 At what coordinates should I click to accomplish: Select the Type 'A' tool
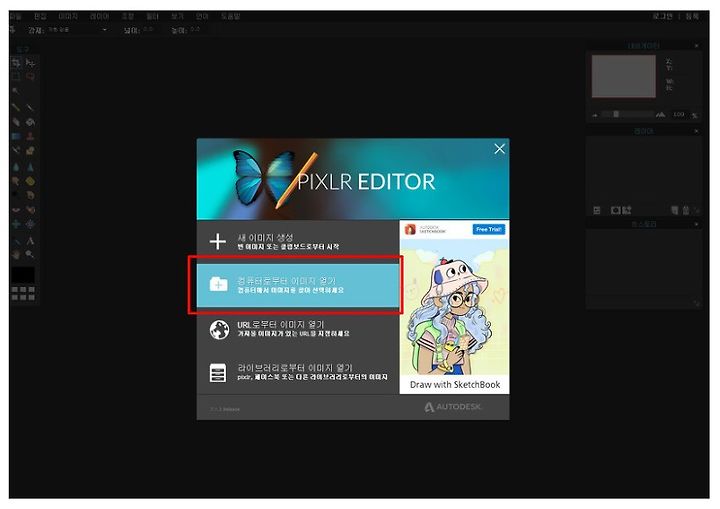(x=30, y=240)
